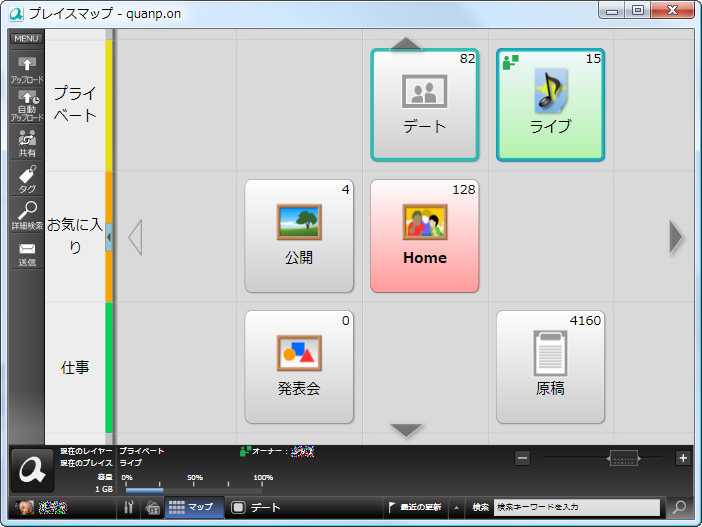
Task: Switch to the デート place tab
Action: 257,507
